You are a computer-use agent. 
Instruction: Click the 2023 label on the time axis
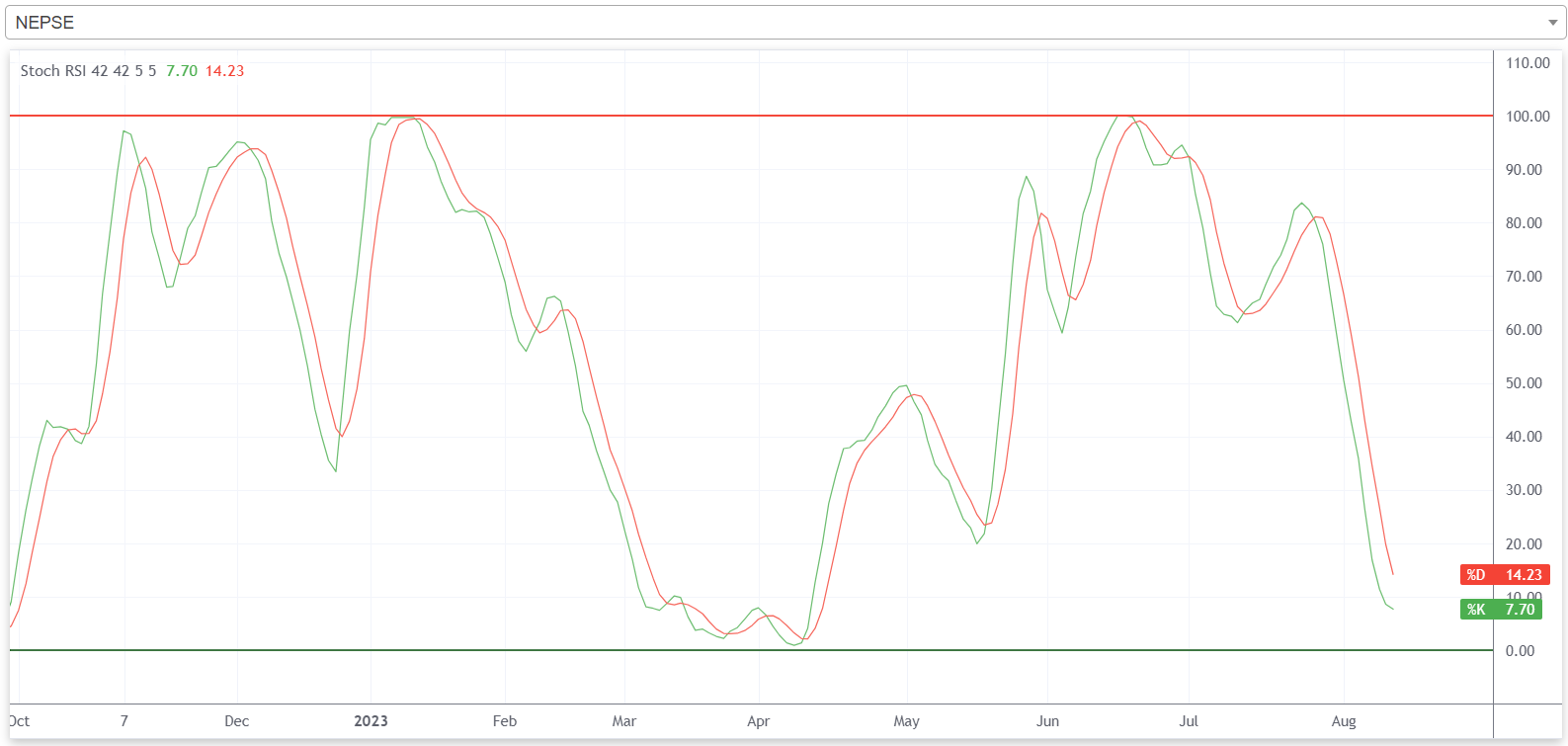click(371, 721)
